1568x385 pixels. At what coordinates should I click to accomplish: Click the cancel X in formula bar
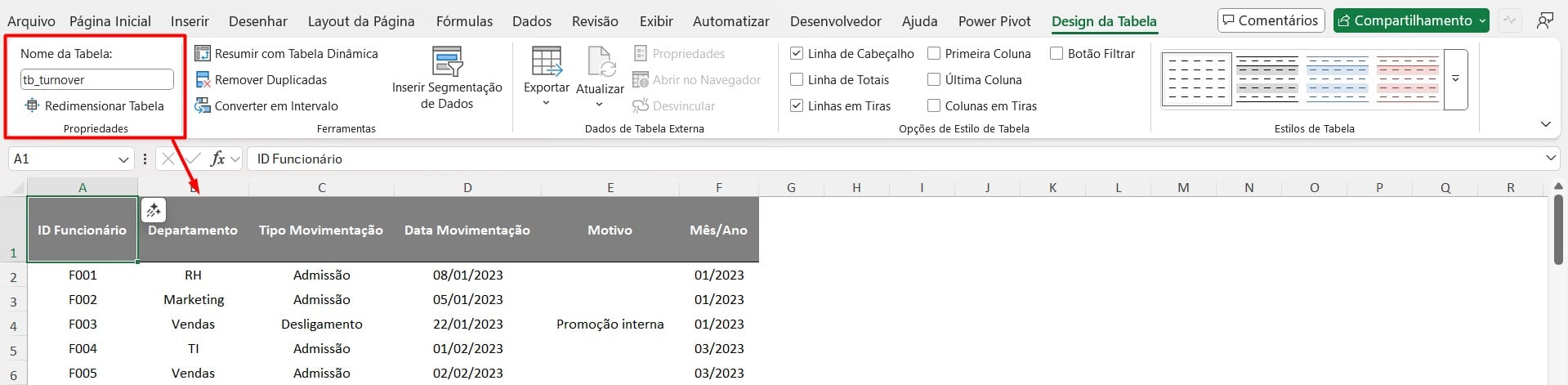point(168,159)
